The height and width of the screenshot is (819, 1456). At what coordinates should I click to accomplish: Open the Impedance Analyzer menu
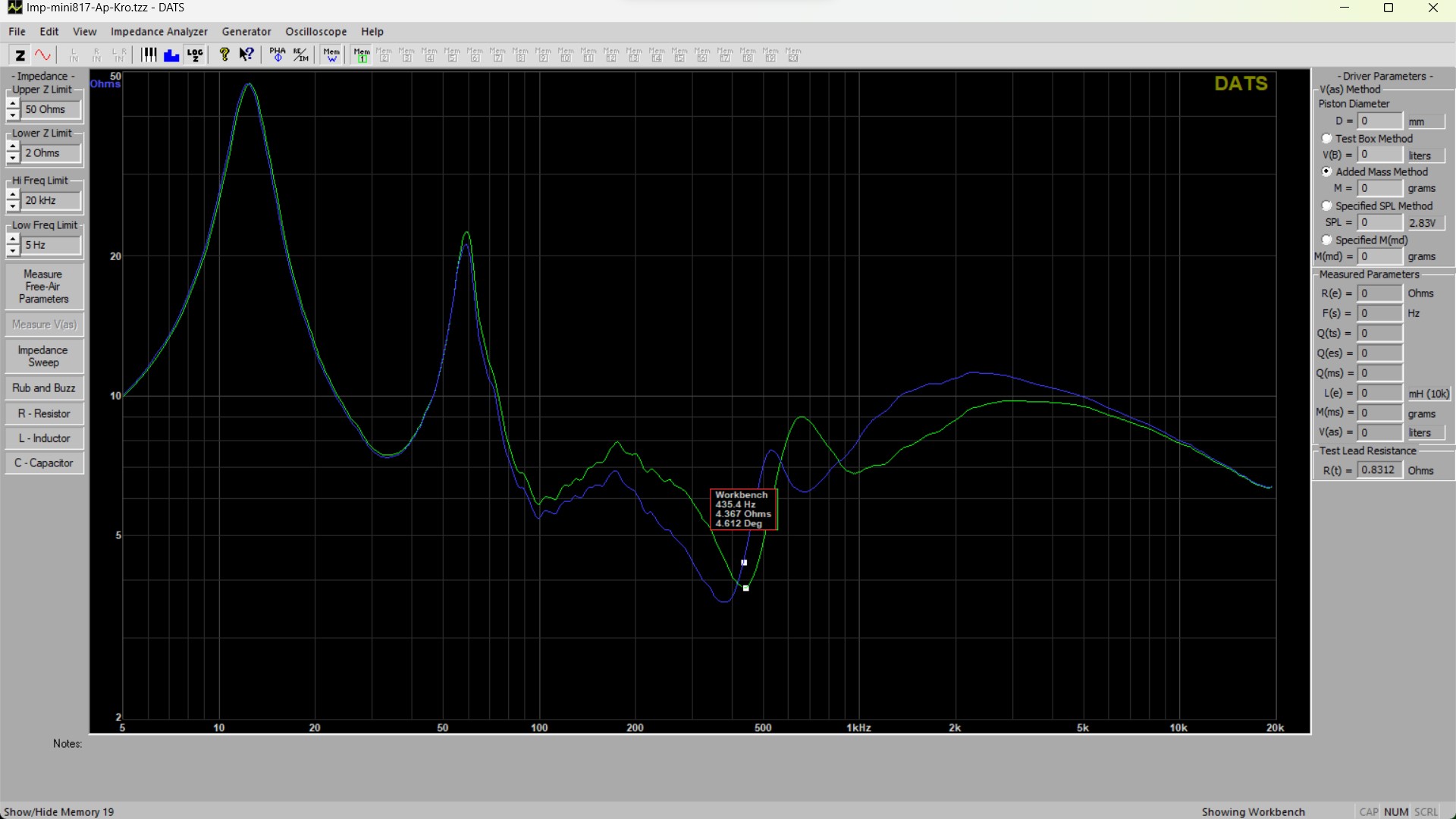pos(158,32)
